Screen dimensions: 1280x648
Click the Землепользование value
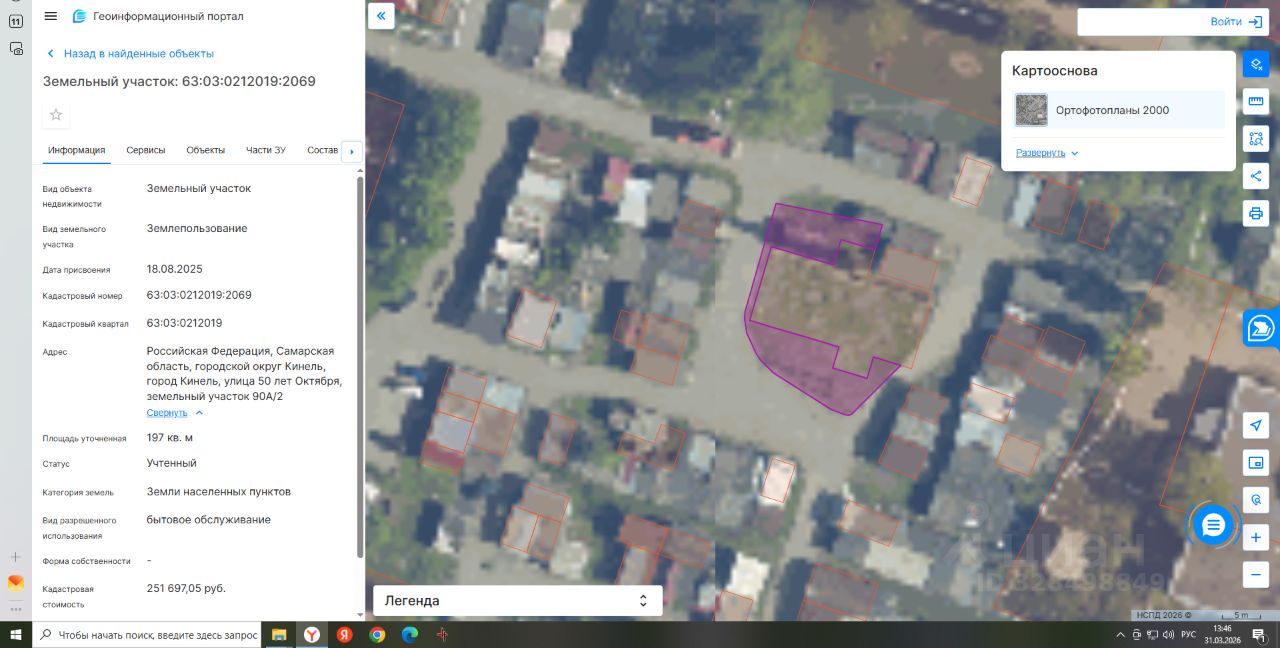coord(197,228)
